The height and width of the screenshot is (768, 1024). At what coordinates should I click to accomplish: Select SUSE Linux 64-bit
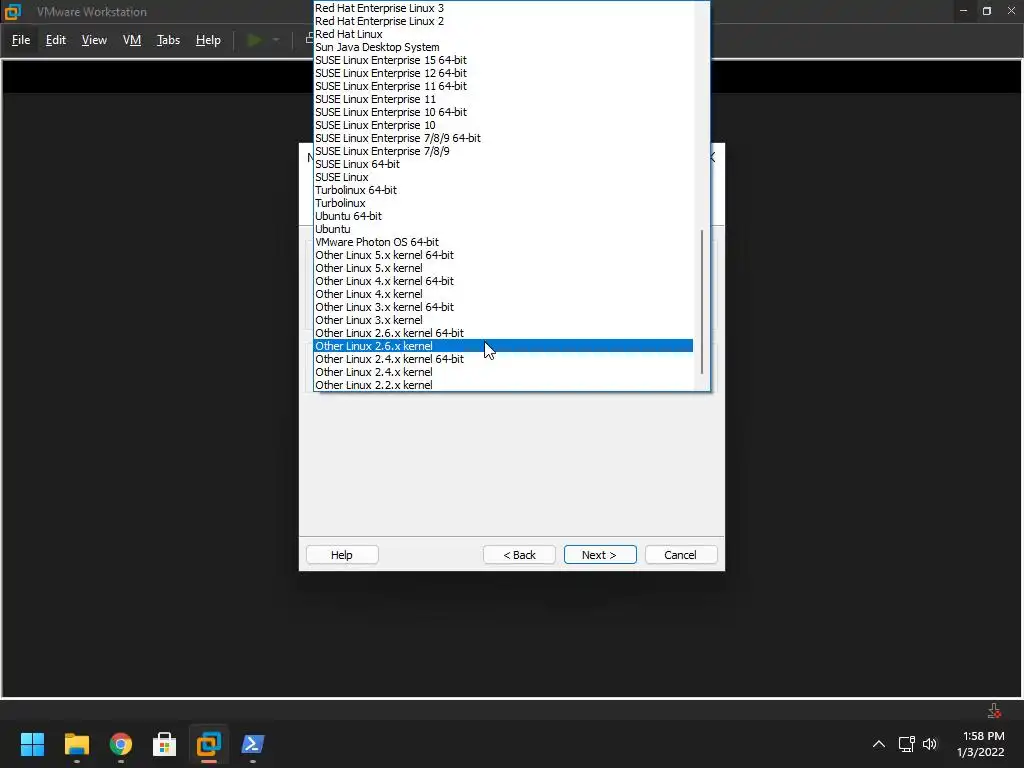(503, 164)
